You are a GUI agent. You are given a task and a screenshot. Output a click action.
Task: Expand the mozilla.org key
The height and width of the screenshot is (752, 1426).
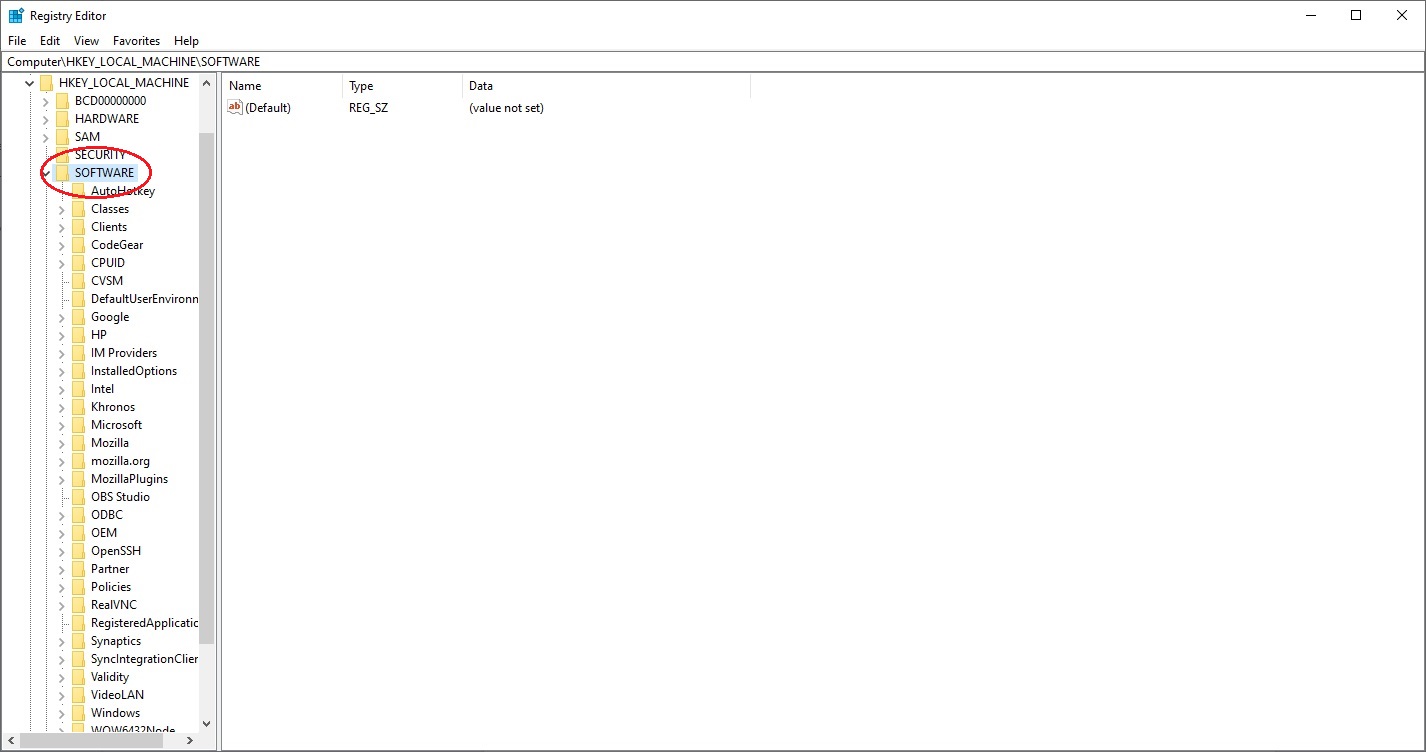(x=61, y=461)
